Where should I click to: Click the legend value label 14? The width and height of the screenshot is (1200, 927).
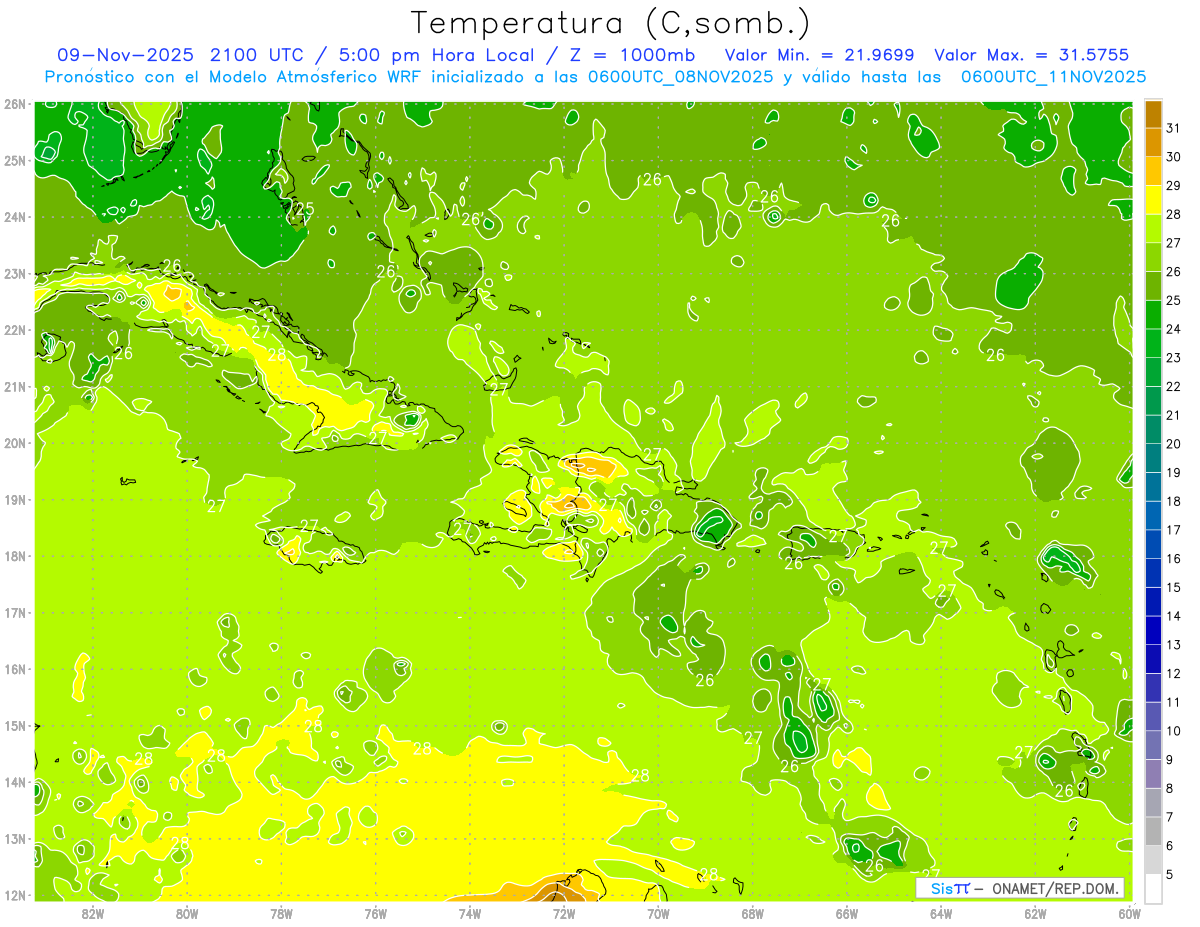pos(1173,616)
